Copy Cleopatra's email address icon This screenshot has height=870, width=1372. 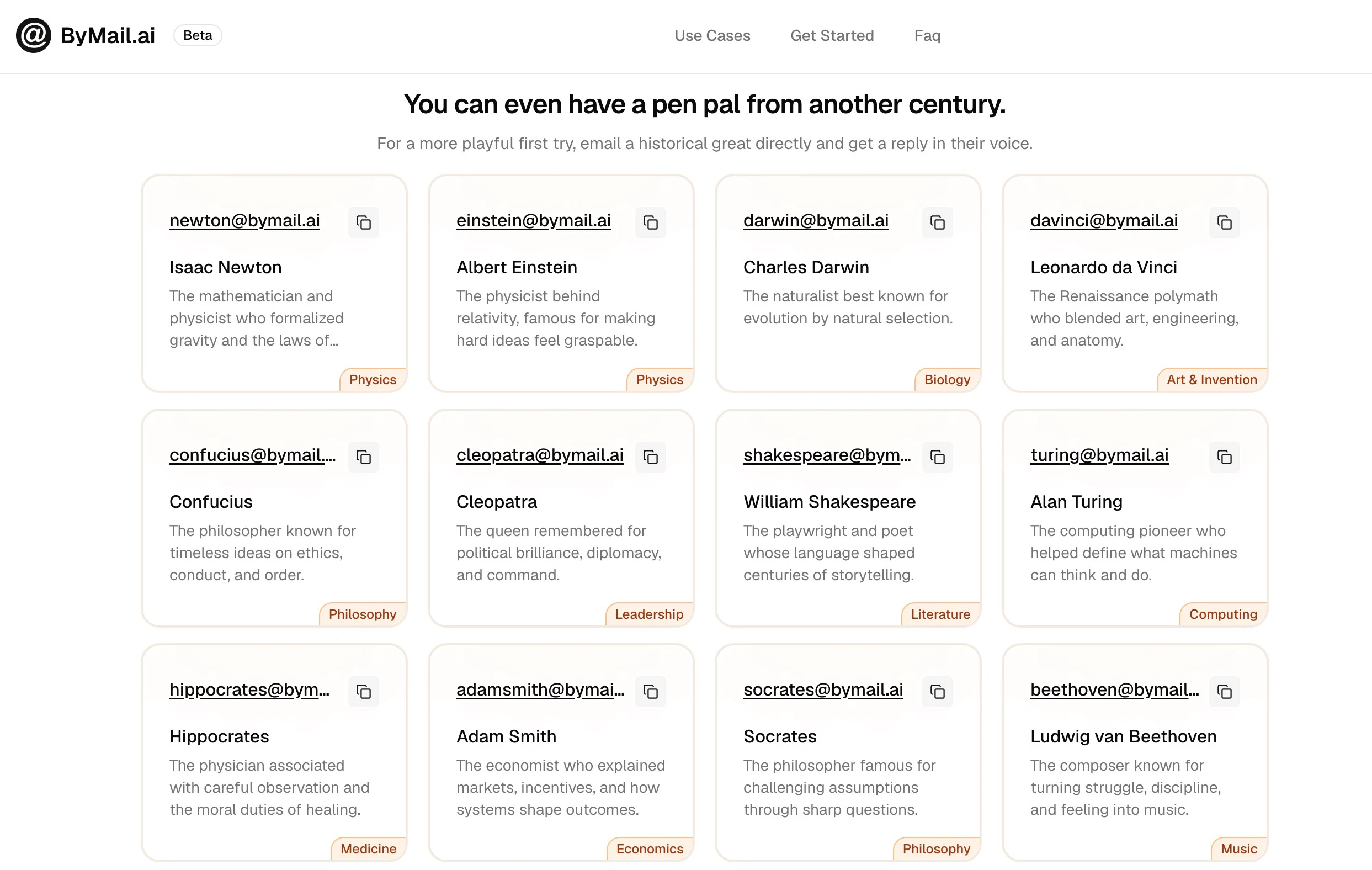(650, 457)
